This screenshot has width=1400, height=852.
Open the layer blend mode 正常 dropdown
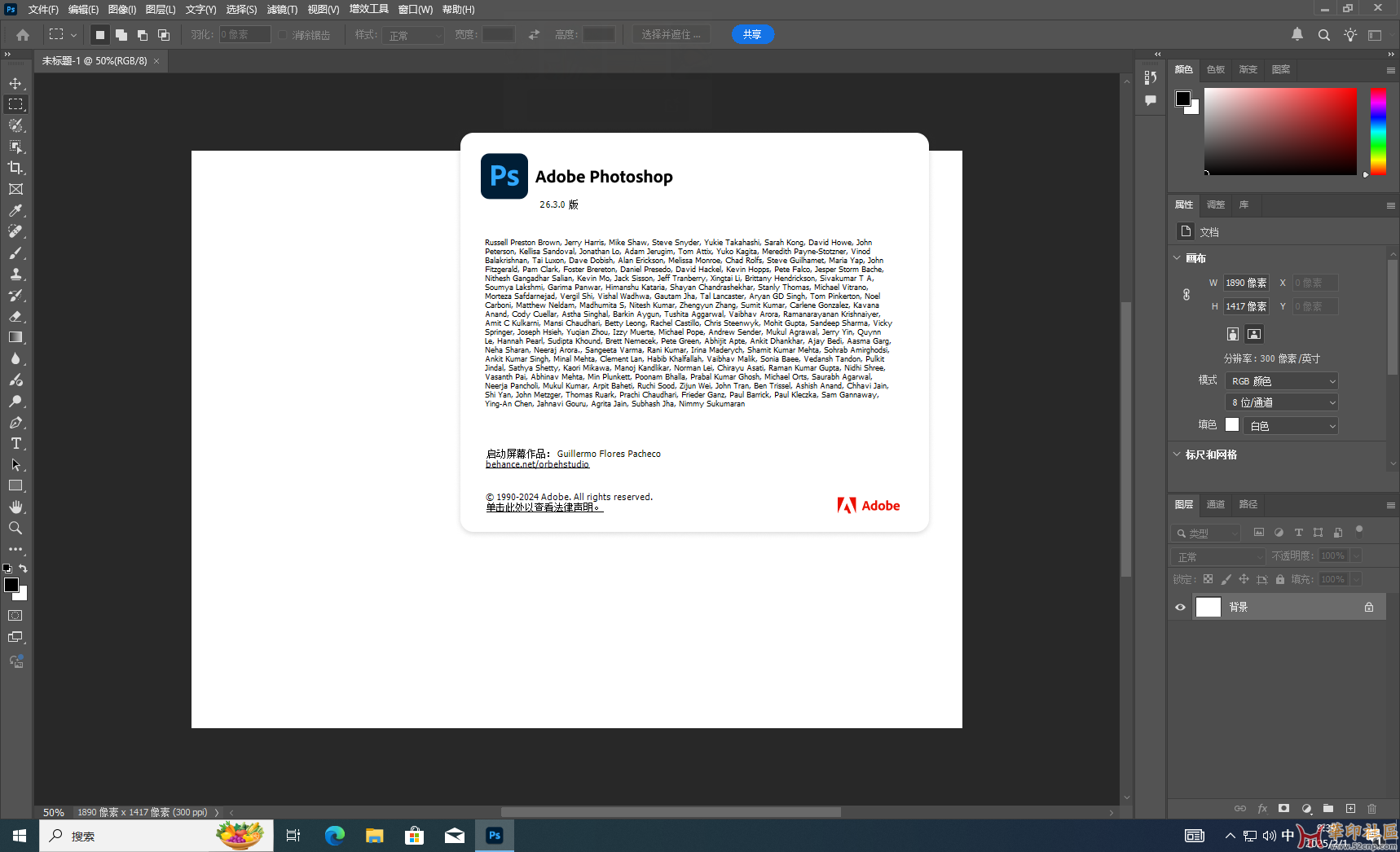click(x=1218, y=556)
